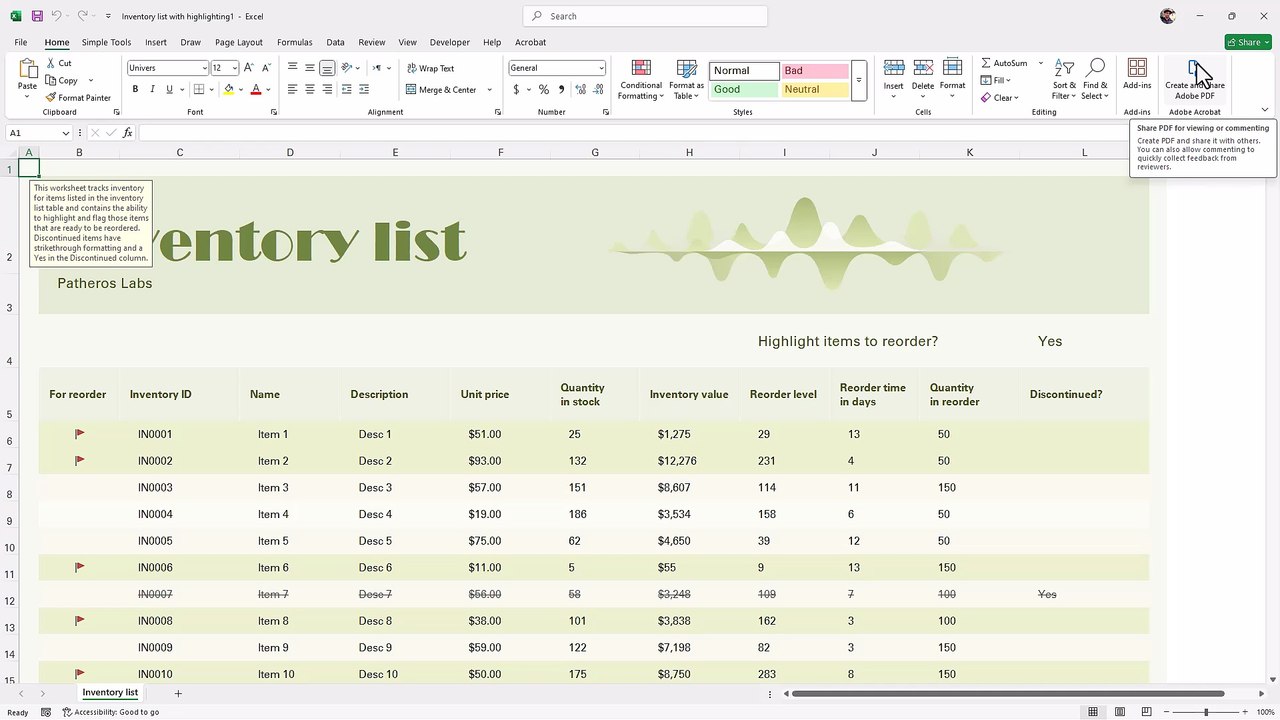Click Accessibility: Good to go status
The height and width of the screenshot is (720, 1280).
pos(111,712)
